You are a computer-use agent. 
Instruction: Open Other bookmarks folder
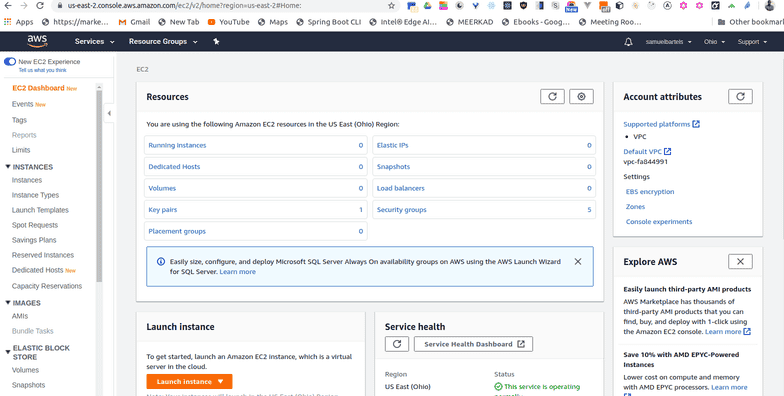click(x=750, y=22)
